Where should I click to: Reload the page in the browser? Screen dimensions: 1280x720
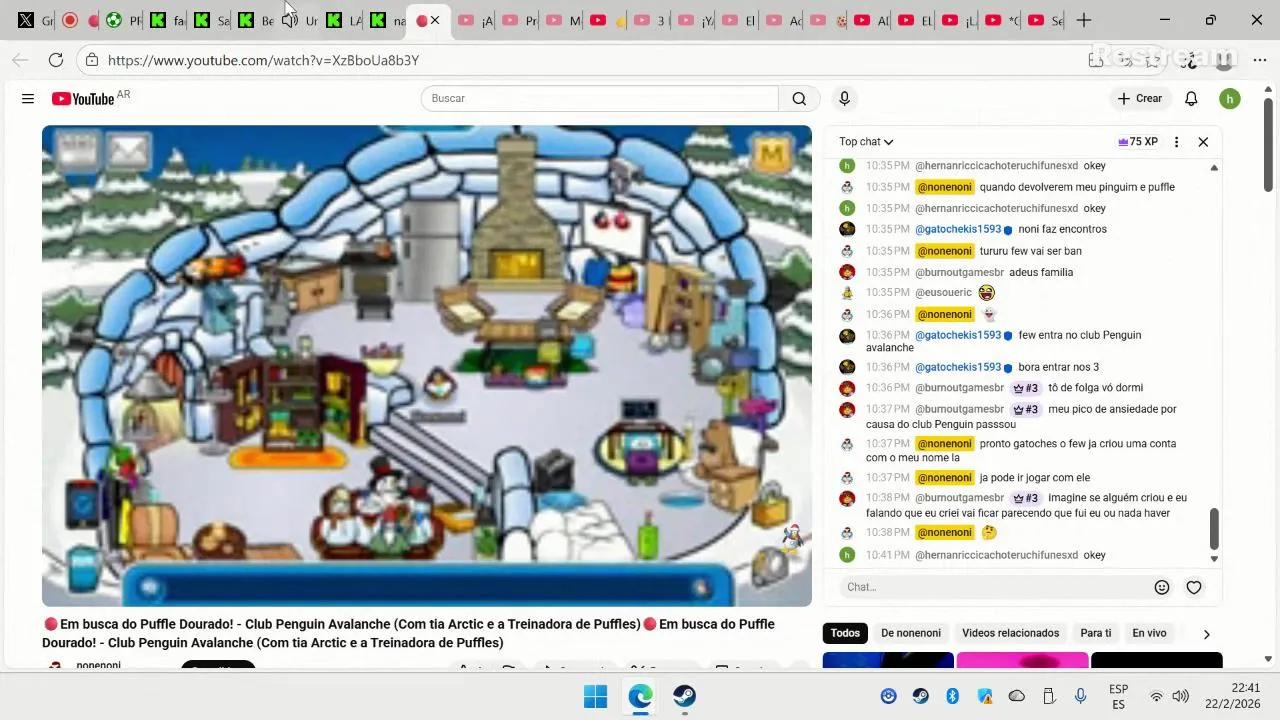coord(56,60)
